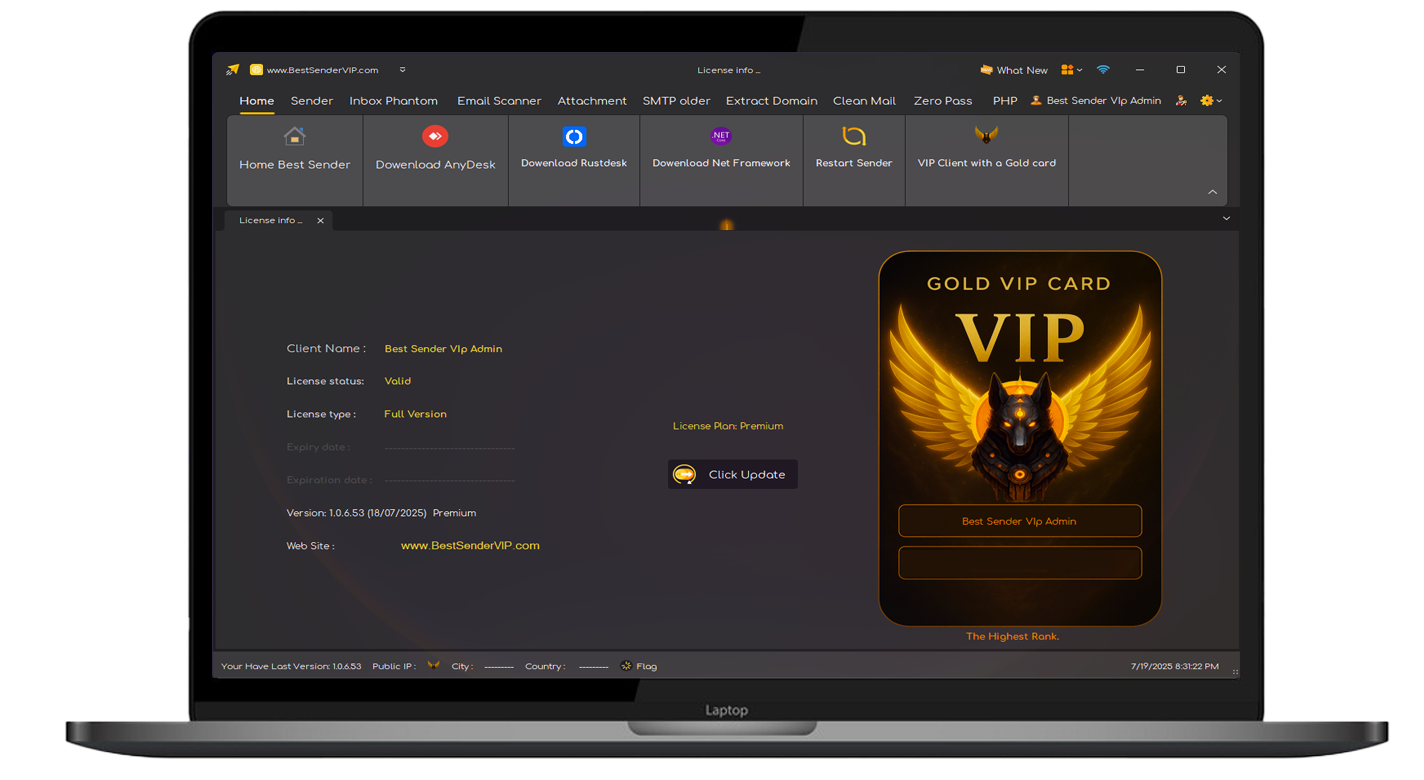Click the Flag icon in status bar
The height and width of the screenshot is (780, 1424).
click(x=627, y=666)
